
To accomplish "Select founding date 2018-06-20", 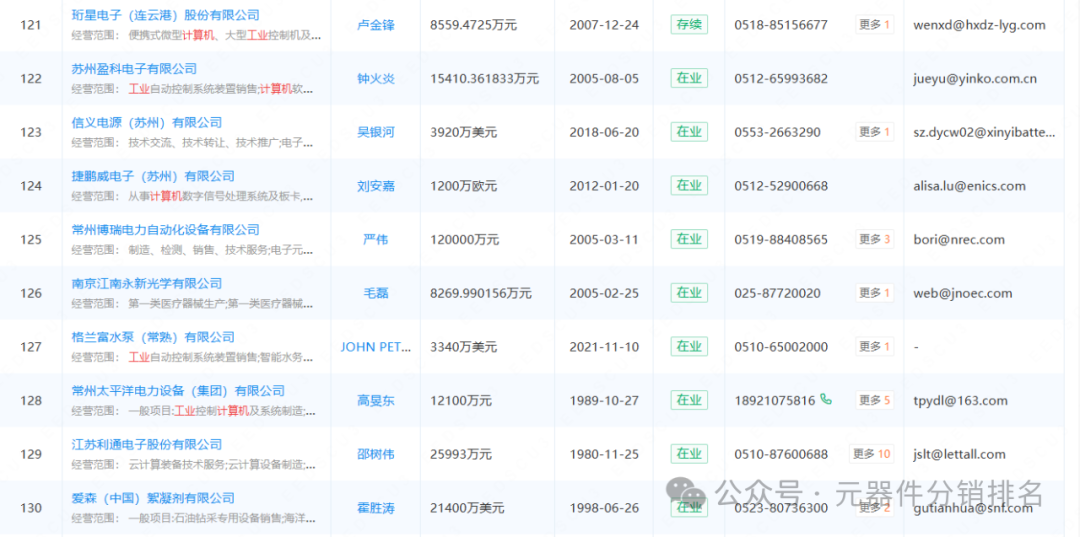I will coord(604,132).
